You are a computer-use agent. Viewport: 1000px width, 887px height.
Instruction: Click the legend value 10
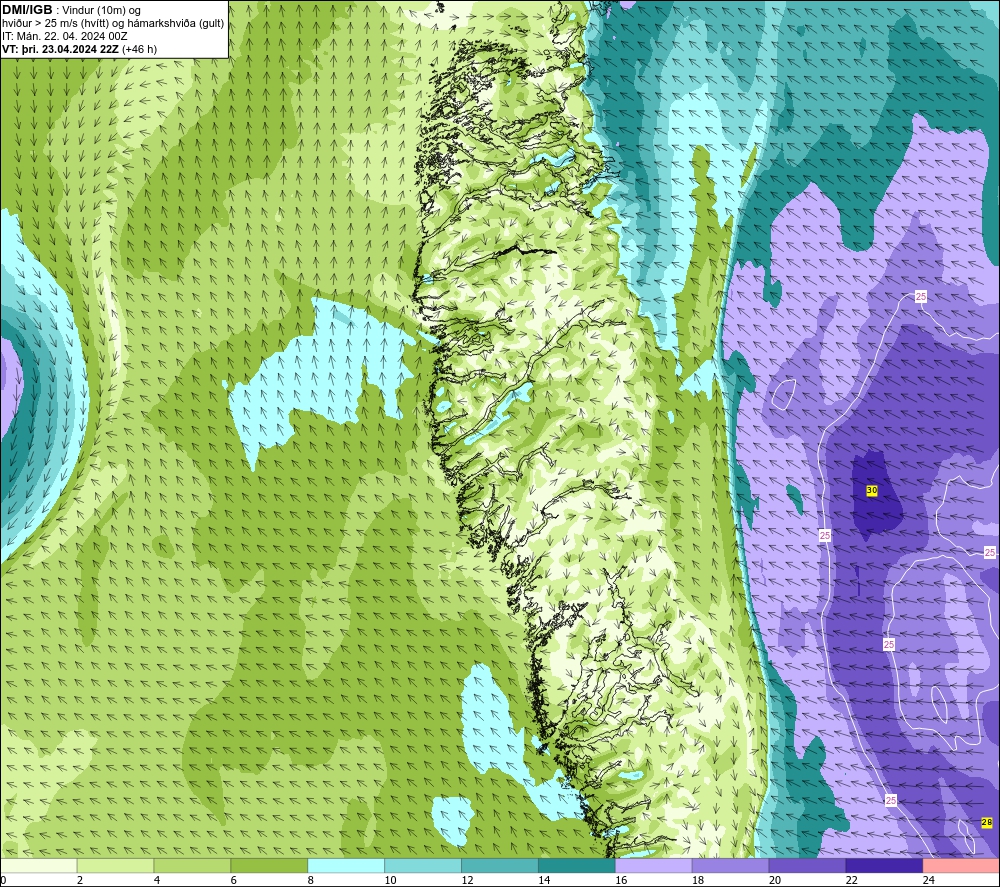[390, 880]
